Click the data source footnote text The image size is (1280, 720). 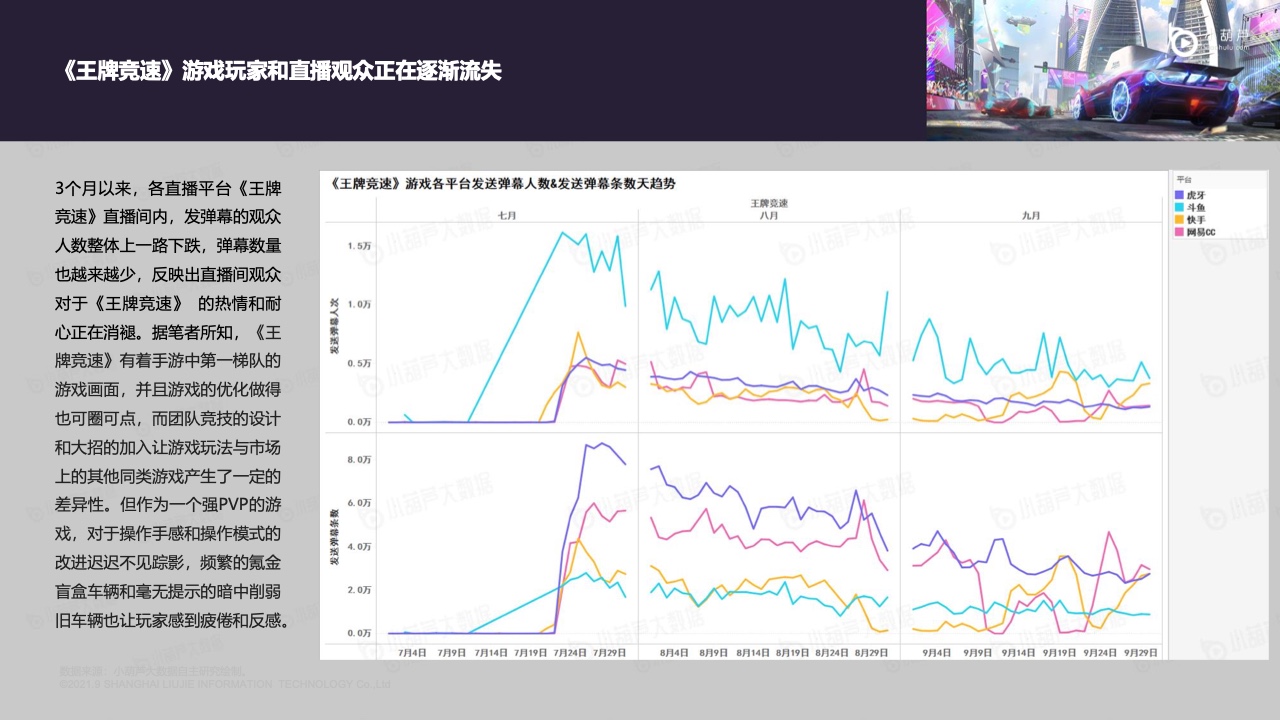pyautogui.click(x=160, y=670)
